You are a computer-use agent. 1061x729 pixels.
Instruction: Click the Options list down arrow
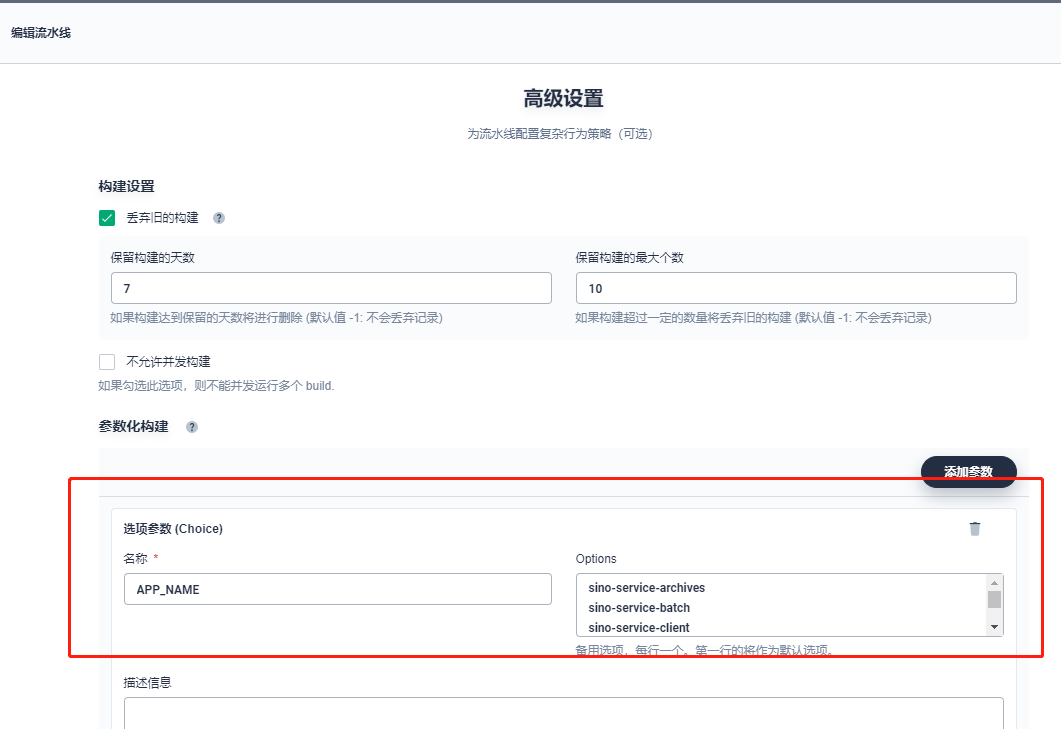coord(994,627)
